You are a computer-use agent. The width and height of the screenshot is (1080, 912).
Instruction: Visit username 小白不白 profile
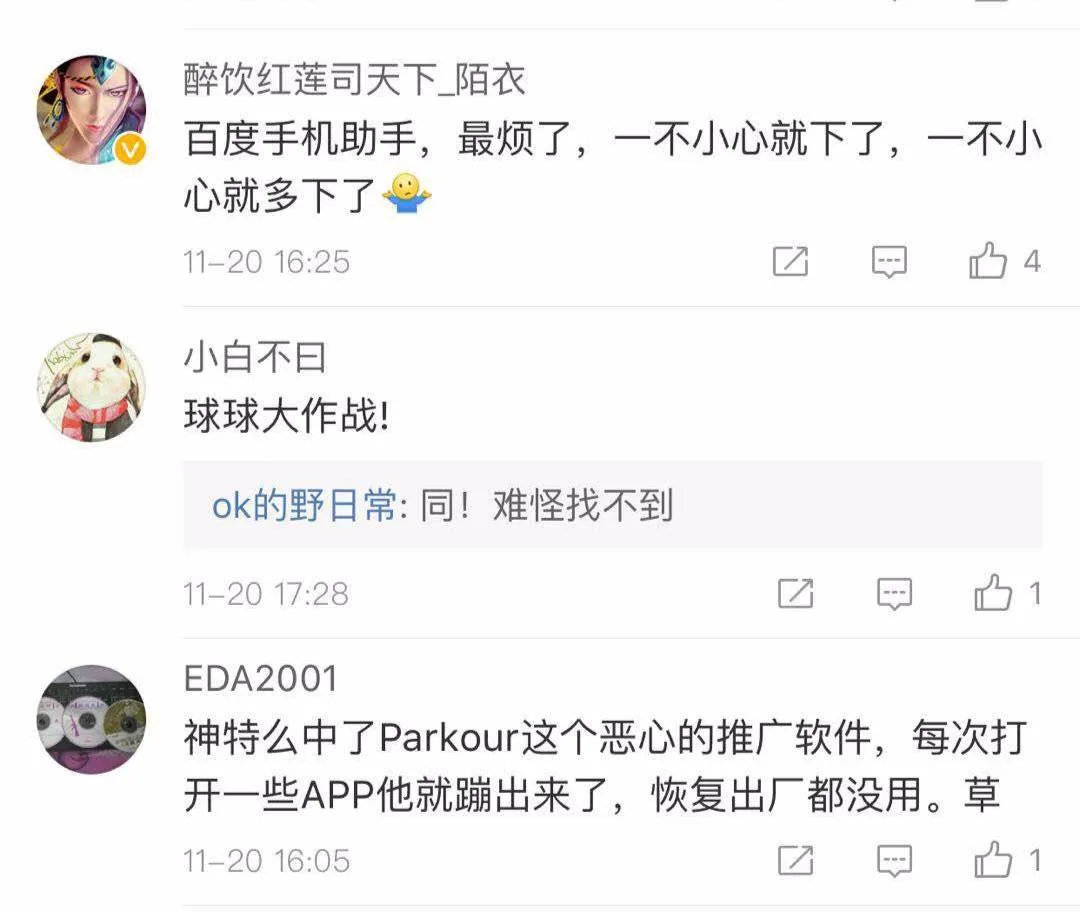point(254,357)
